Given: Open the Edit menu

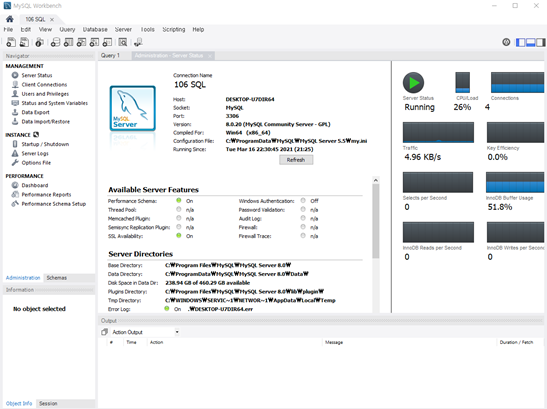Looking at the screenshot, I should coord(25,29).
